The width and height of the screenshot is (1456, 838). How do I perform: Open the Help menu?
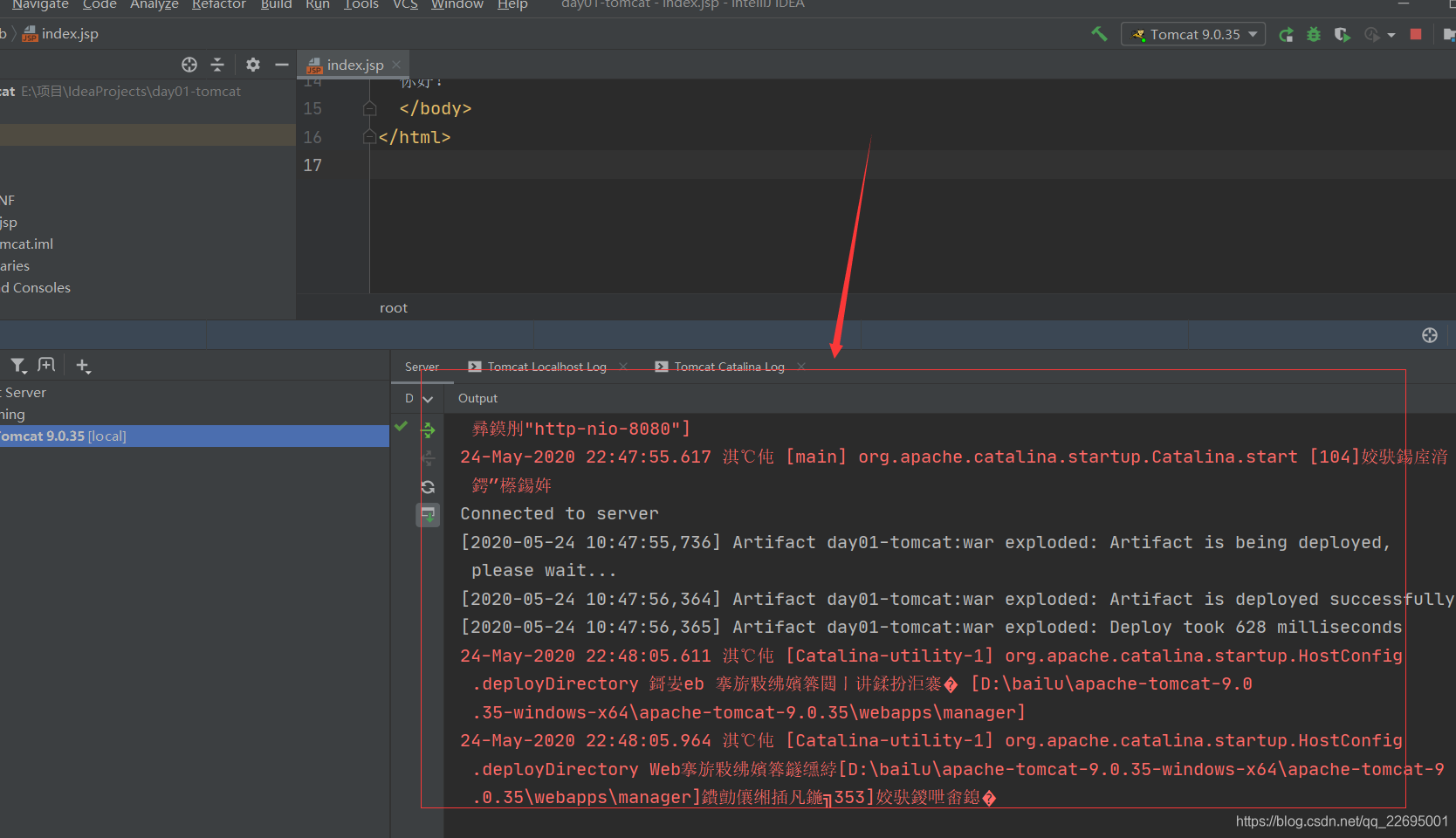(x=512, y=5)
